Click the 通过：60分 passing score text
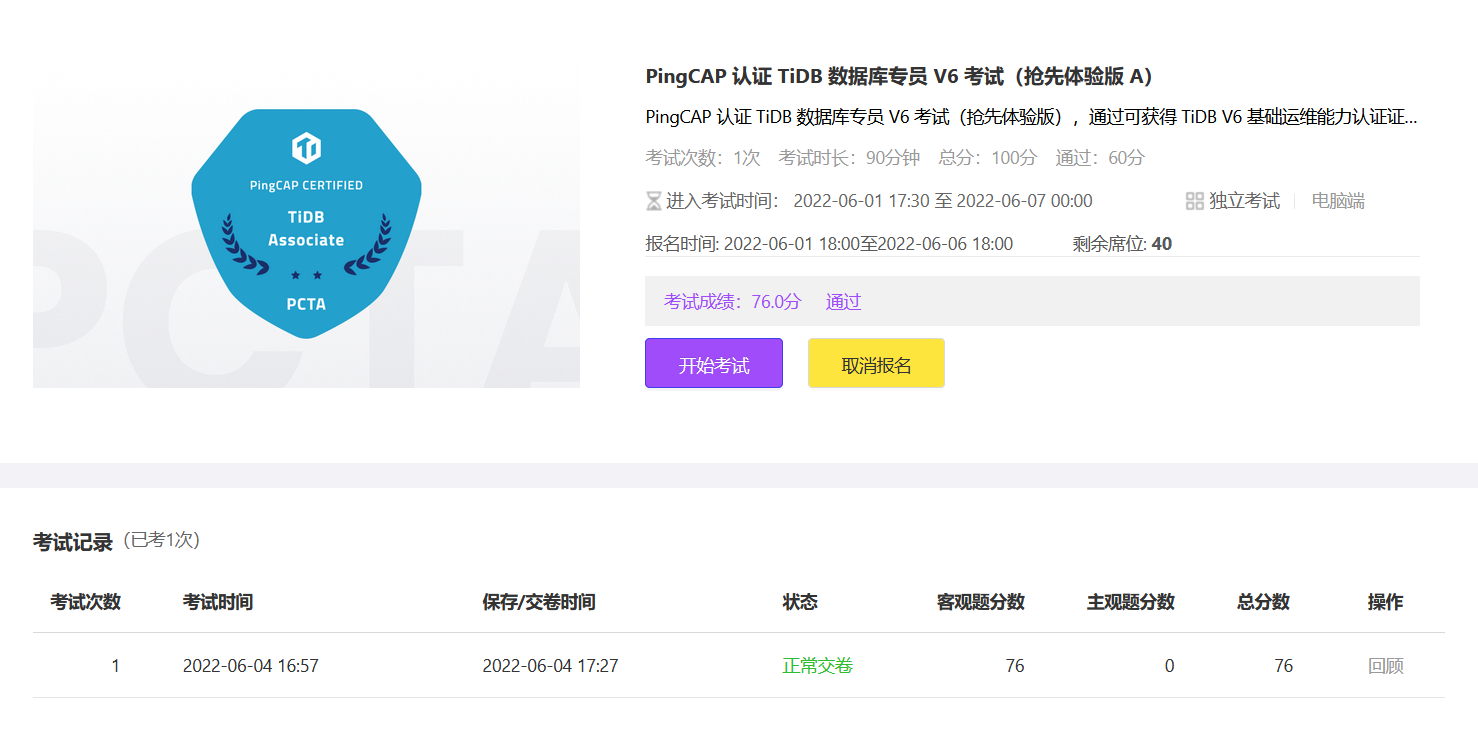Screen dimensions: 1478x737 [x=1100, y=158]
